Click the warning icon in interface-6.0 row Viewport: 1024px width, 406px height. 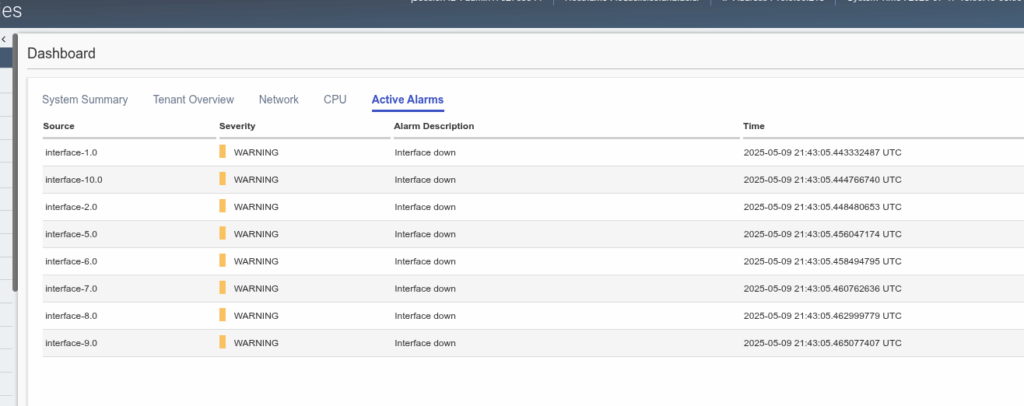223,261
